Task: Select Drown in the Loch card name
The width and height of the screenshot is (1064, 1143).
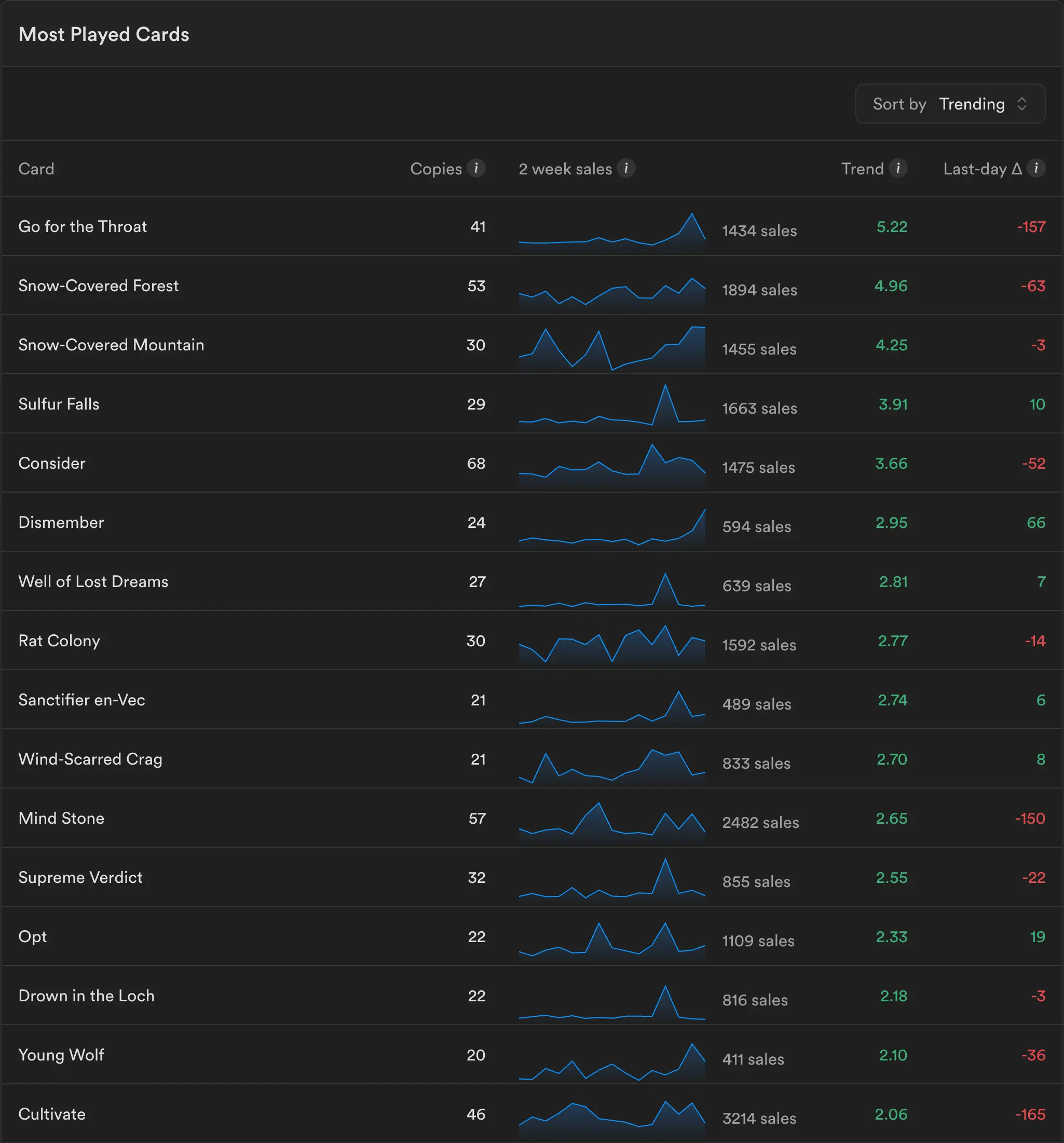Action: pos(86,996)
